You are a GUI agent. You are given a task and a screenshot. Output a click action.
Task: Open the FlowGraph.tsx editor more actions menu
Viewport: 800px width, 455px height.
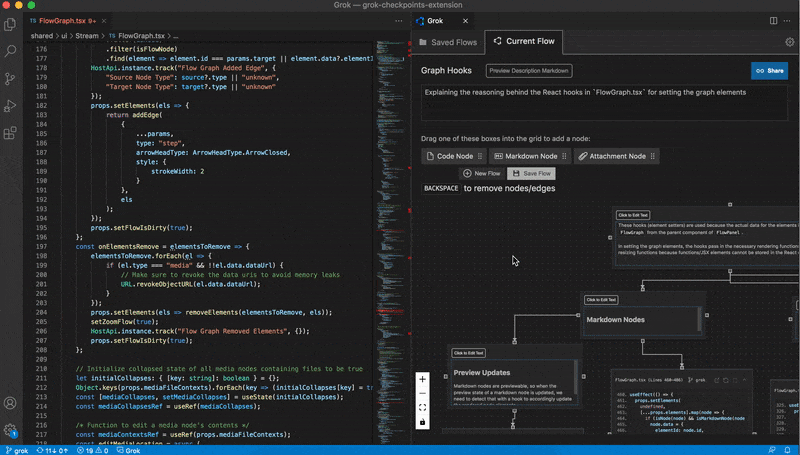(x=398, y=21)
